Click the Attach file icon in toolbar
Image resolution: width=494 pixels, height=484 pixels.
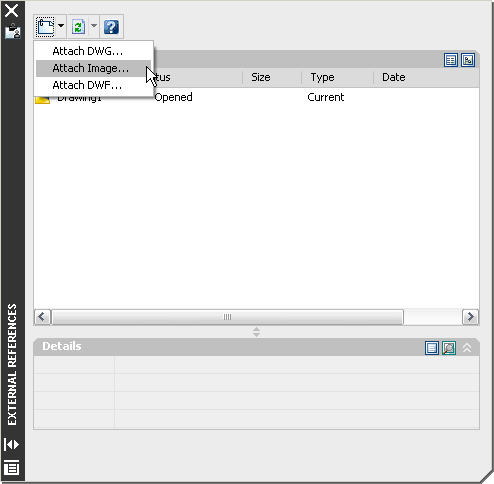coord(46,27)
